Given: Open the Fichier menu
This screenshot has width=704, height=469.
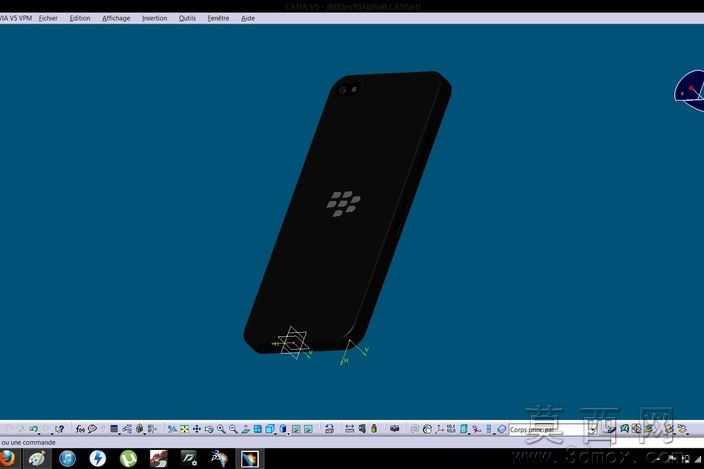Looking at the screenshot, I should pyautogui.click(x=48, y=18).
